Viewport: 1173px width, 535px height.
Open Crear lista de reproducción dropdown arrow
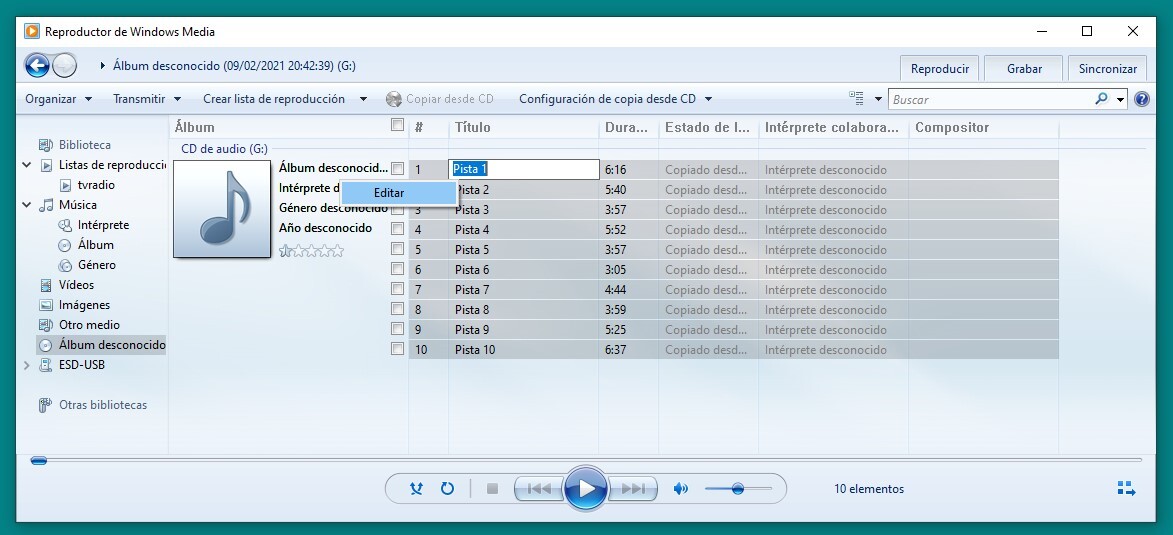(364, 99)
